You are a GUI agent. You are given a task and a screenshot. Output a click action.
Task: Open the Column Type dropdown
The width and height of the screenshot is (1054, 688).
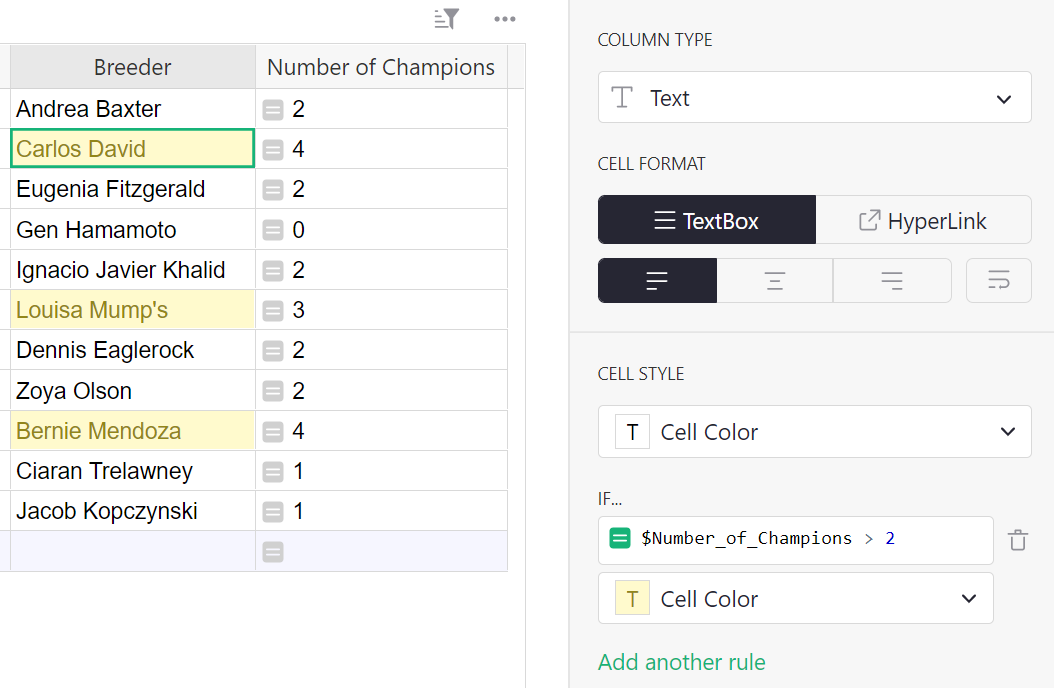(814, 97)
